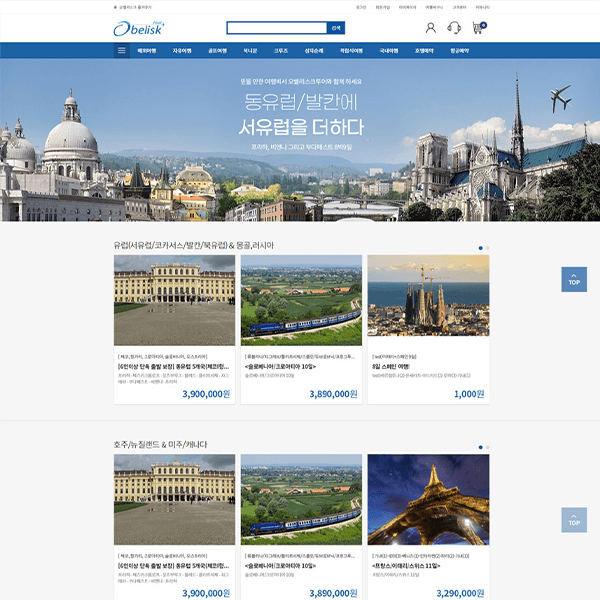Open the user account icon
Viewport: 600px width, 600px height.
[x=430, y=28]
